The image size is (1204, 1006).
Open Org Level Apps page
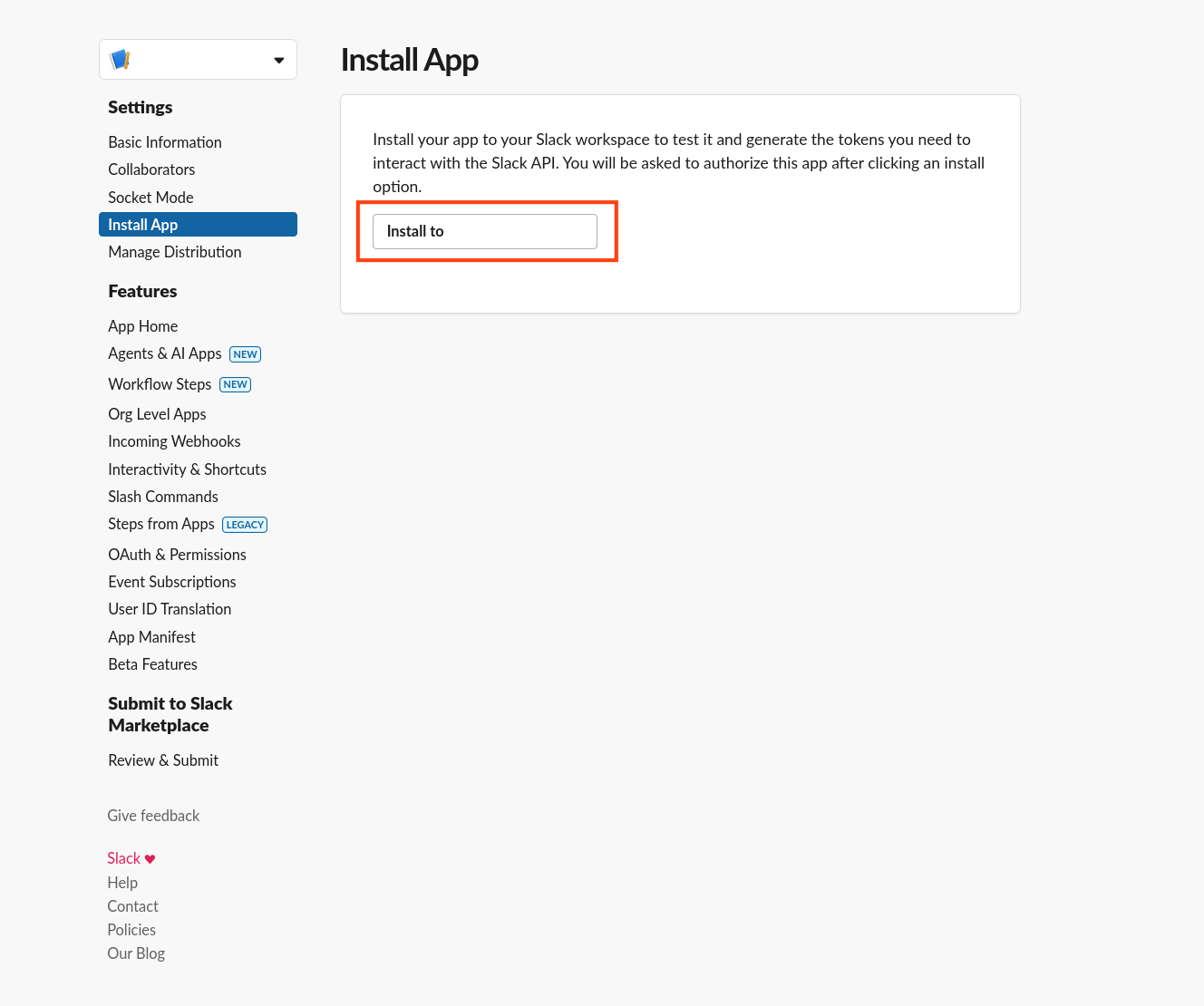[157, 414]
